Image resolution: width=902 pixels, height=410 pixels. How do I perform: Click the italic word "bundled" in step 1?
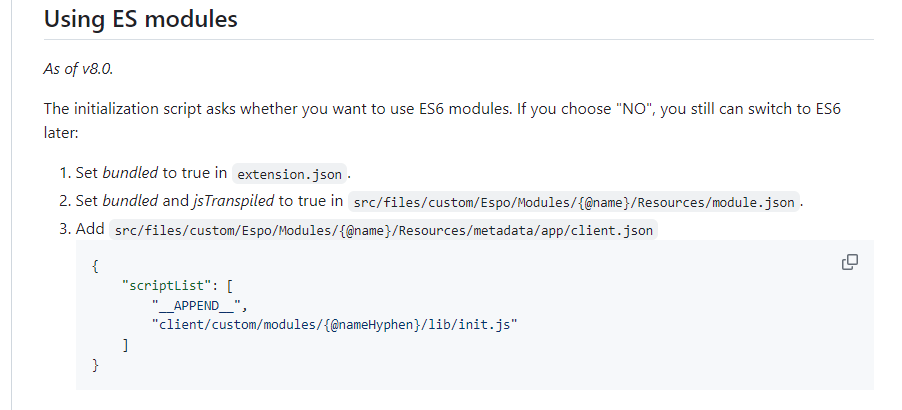130,172
